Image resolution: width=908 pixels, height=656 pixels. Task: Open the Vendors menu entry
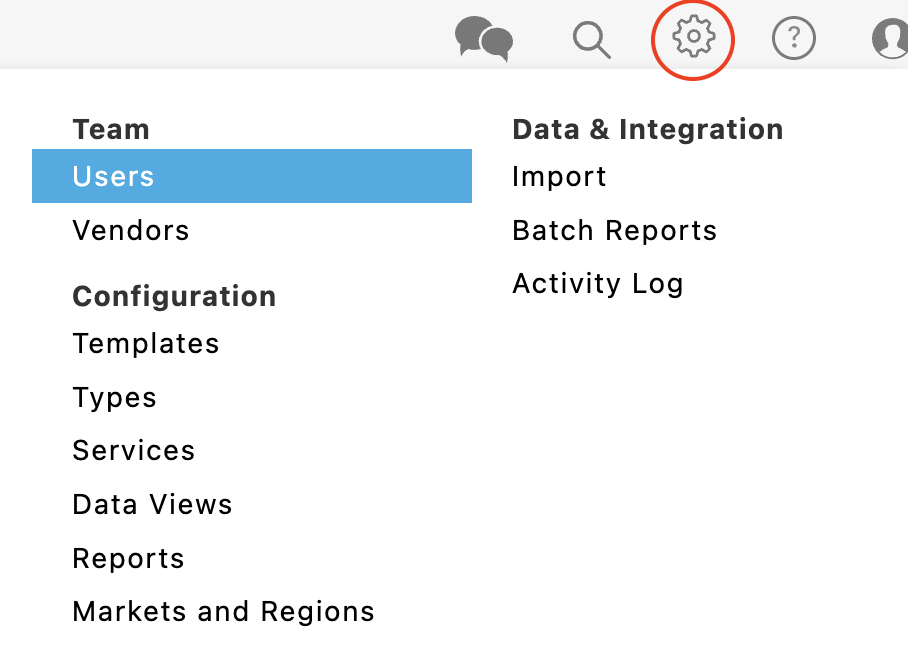[x=131, y=230]
